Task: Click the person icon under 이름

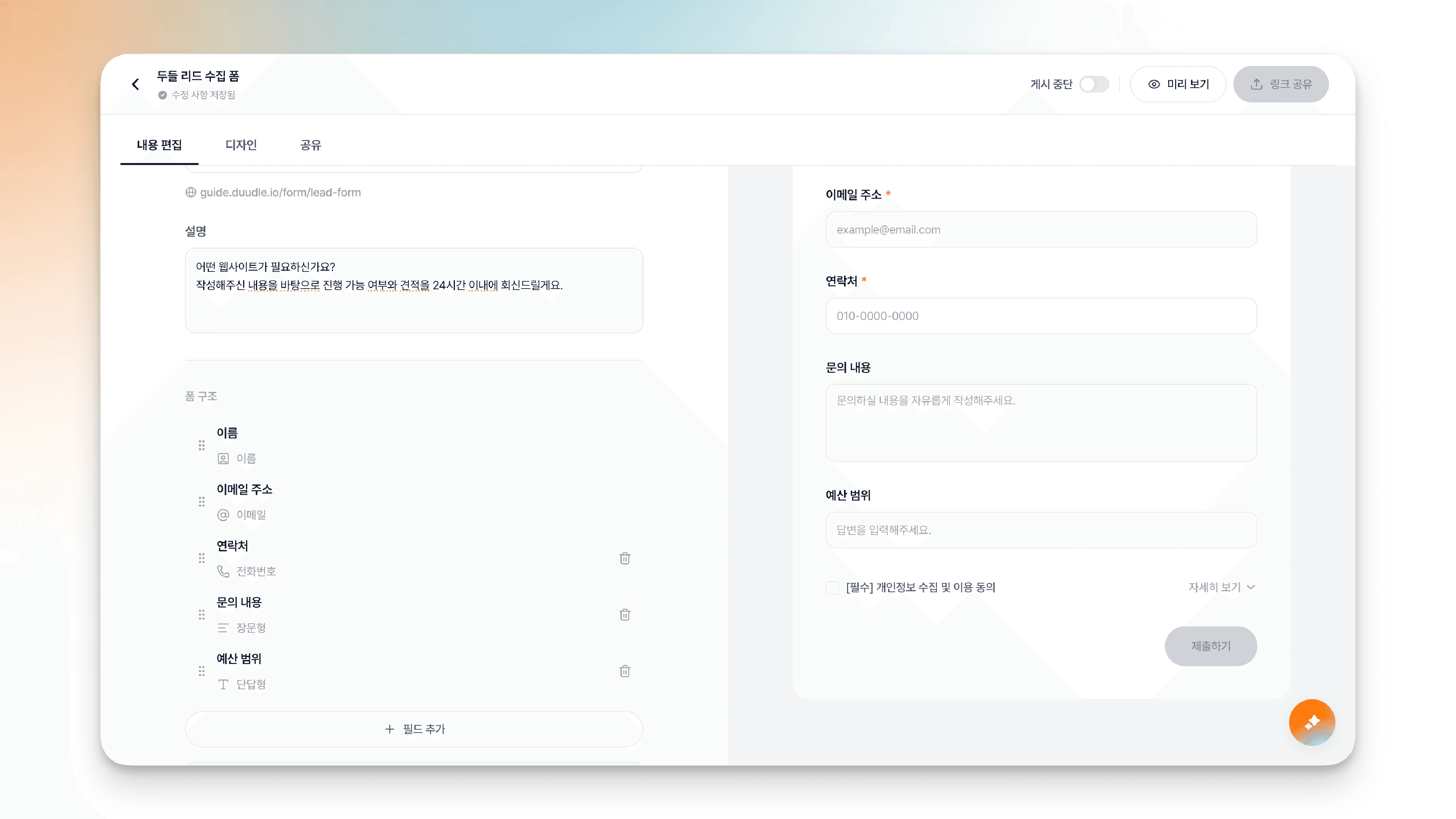Action: point(223,458)
